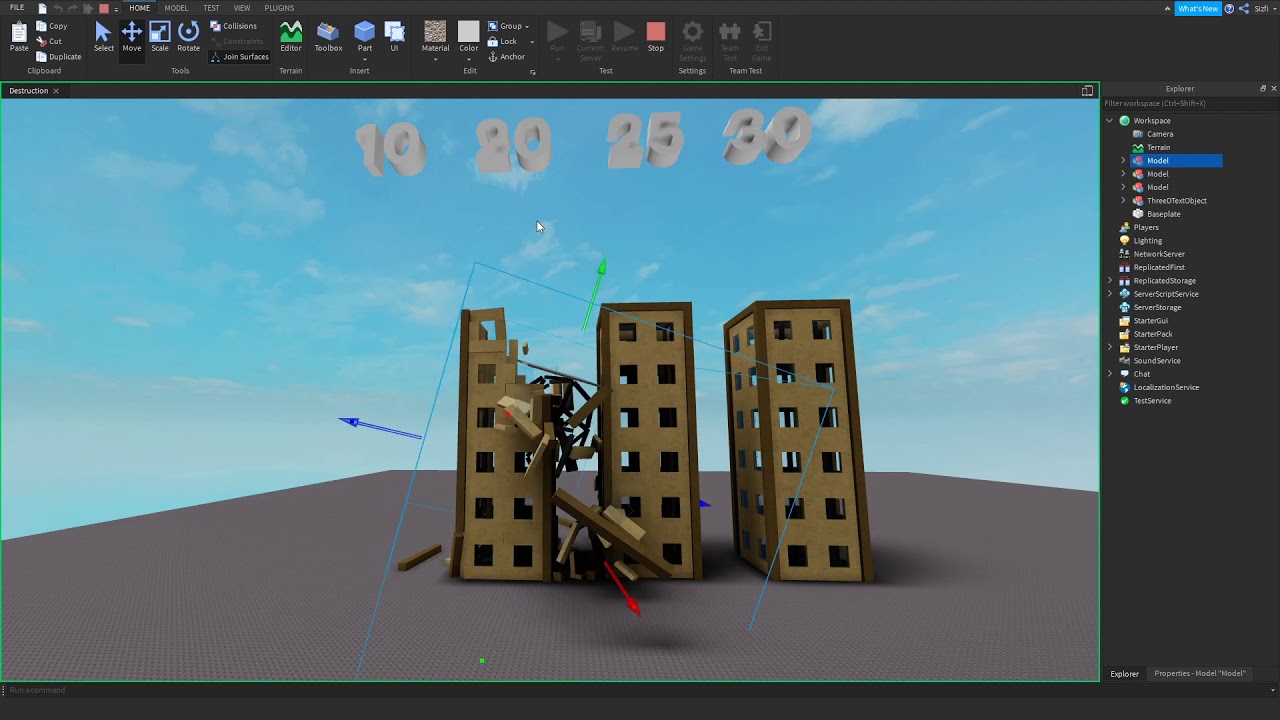Image resolution: width=1280 pixels, height=720 pixels.
Task: Expand the Chat service node
Action: click(1109, 374)
